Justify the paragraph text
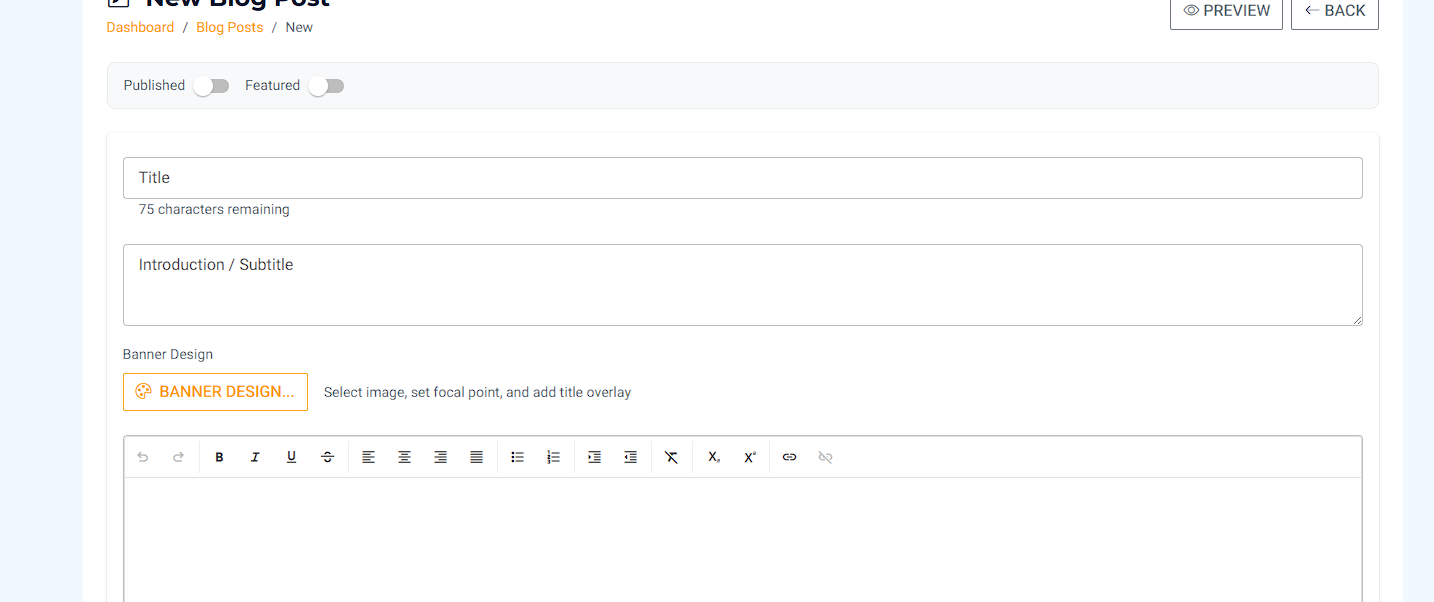 [x=476, y=457]
